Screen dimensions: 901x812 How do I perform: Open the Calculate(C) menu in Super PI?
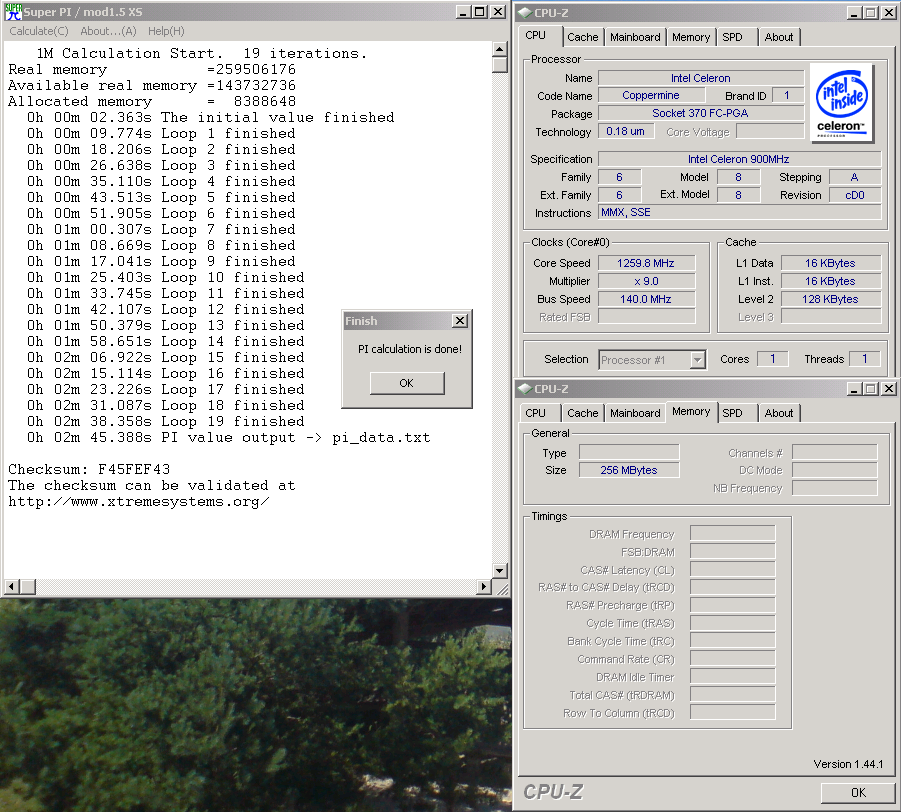pos(38,31)
